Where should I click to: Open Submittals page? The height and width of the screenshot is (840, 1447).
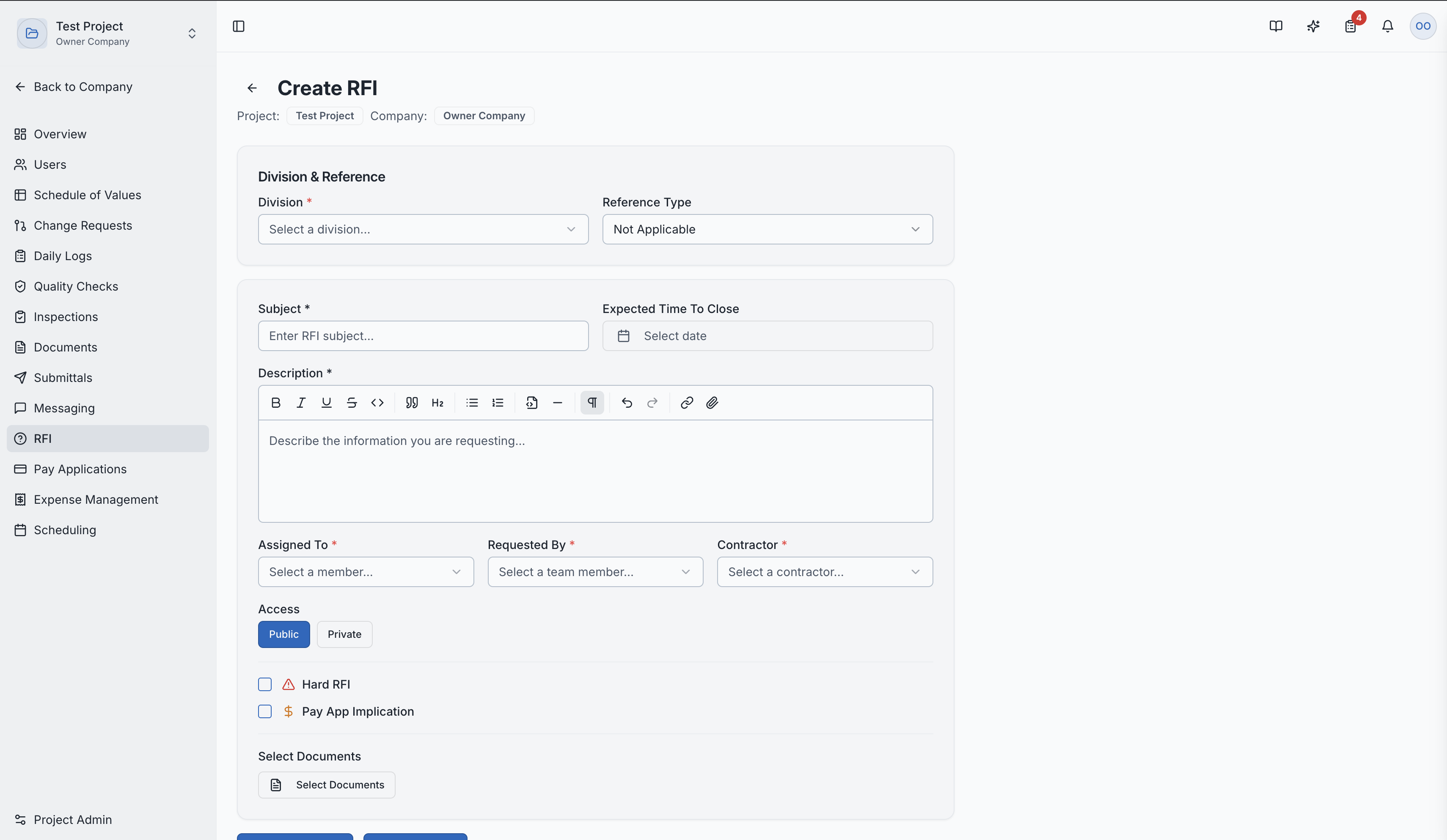(108, 378)
